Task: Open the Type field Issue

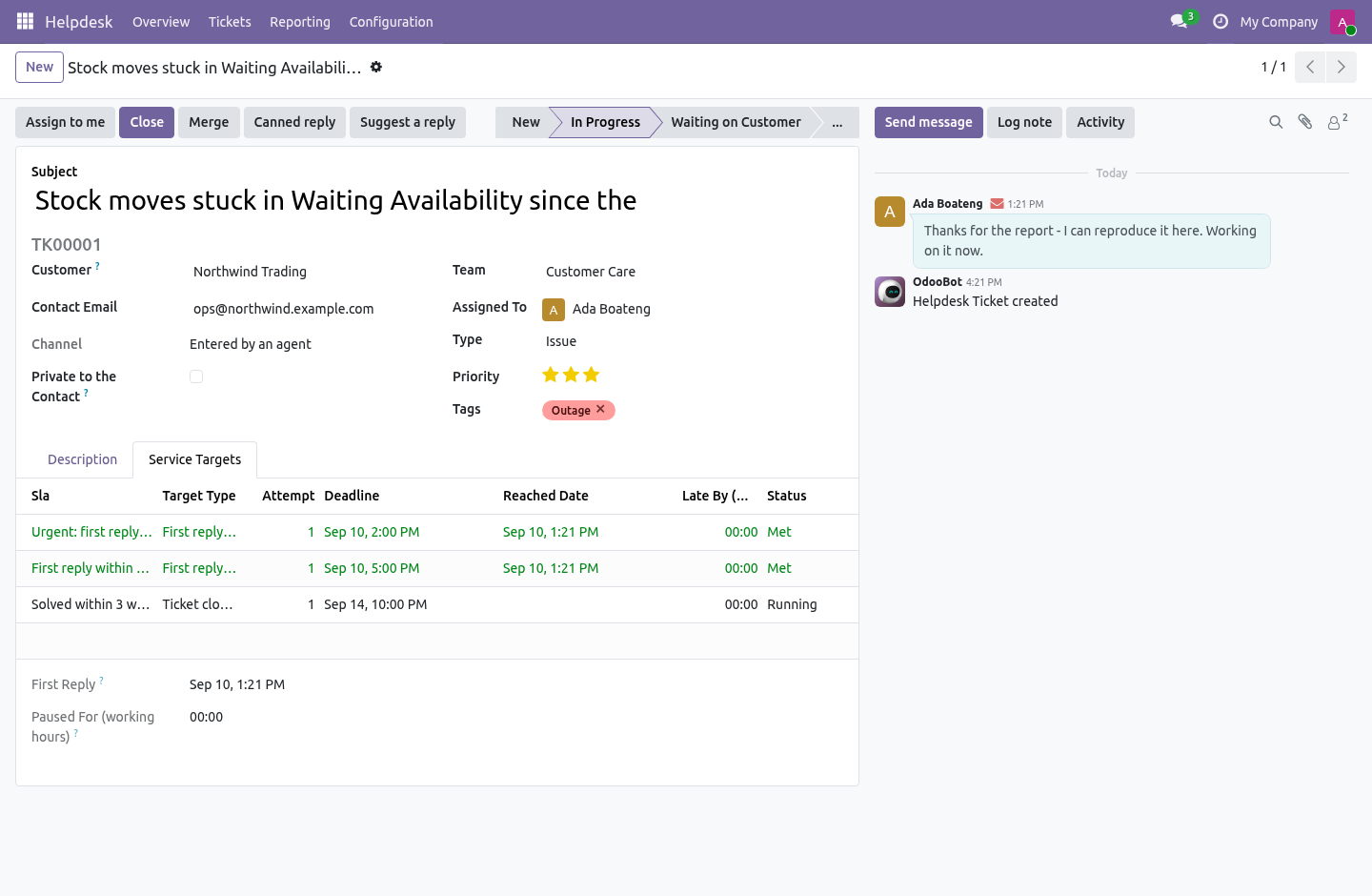Action: tap(693, 341)
